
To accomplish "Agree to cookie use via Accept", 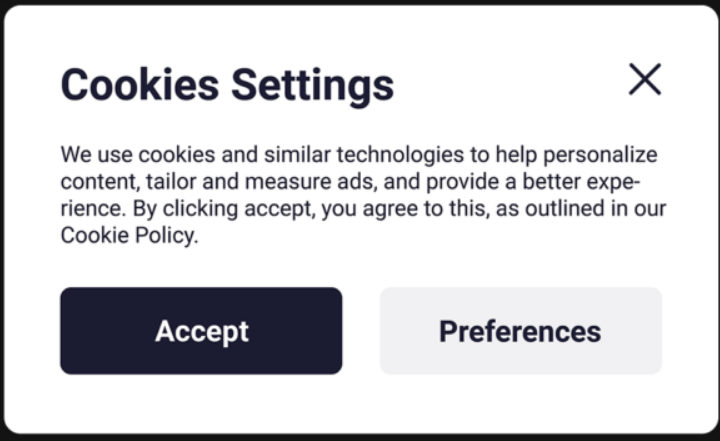I will tap(201, 331).
